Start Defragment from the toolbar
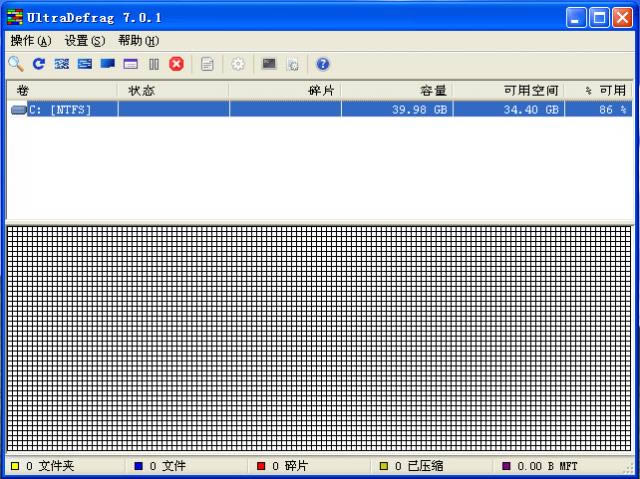Viewport: 640px width, 479px height. (62, 64)
